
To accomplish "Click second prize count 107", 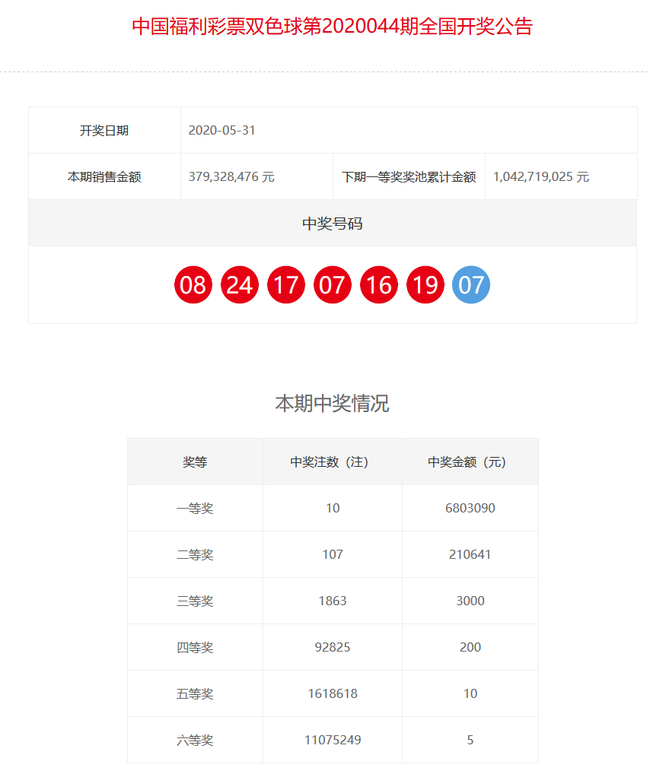I will coord(333,554).
